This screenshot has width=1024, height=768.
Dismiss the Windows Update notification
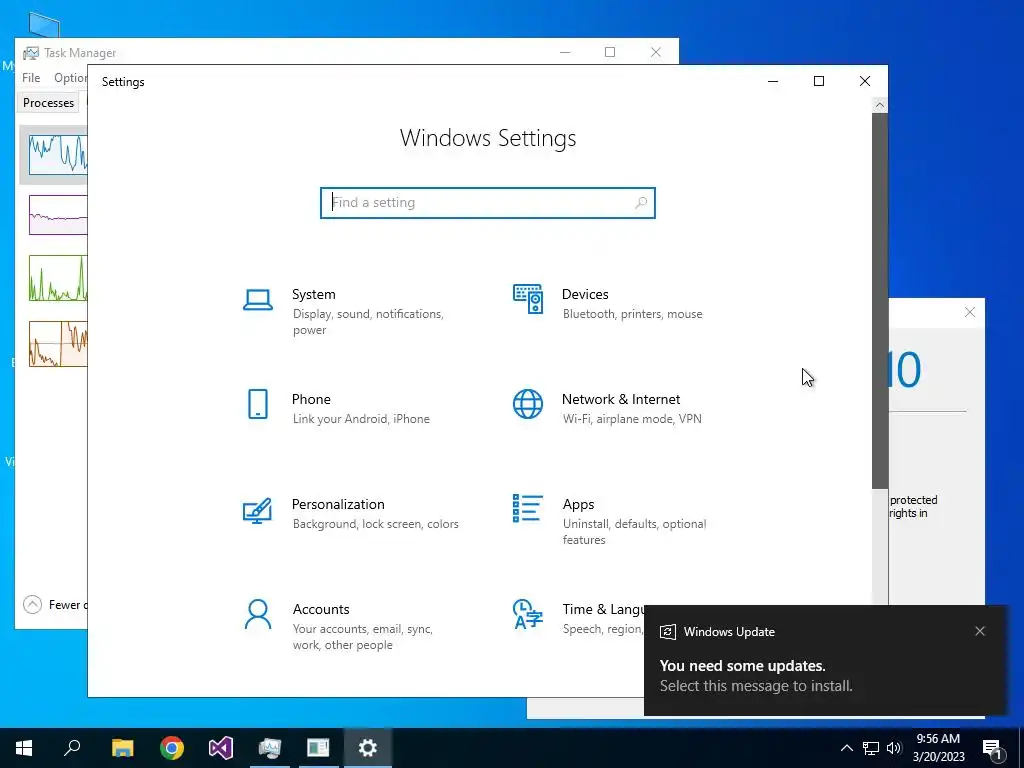980,631
